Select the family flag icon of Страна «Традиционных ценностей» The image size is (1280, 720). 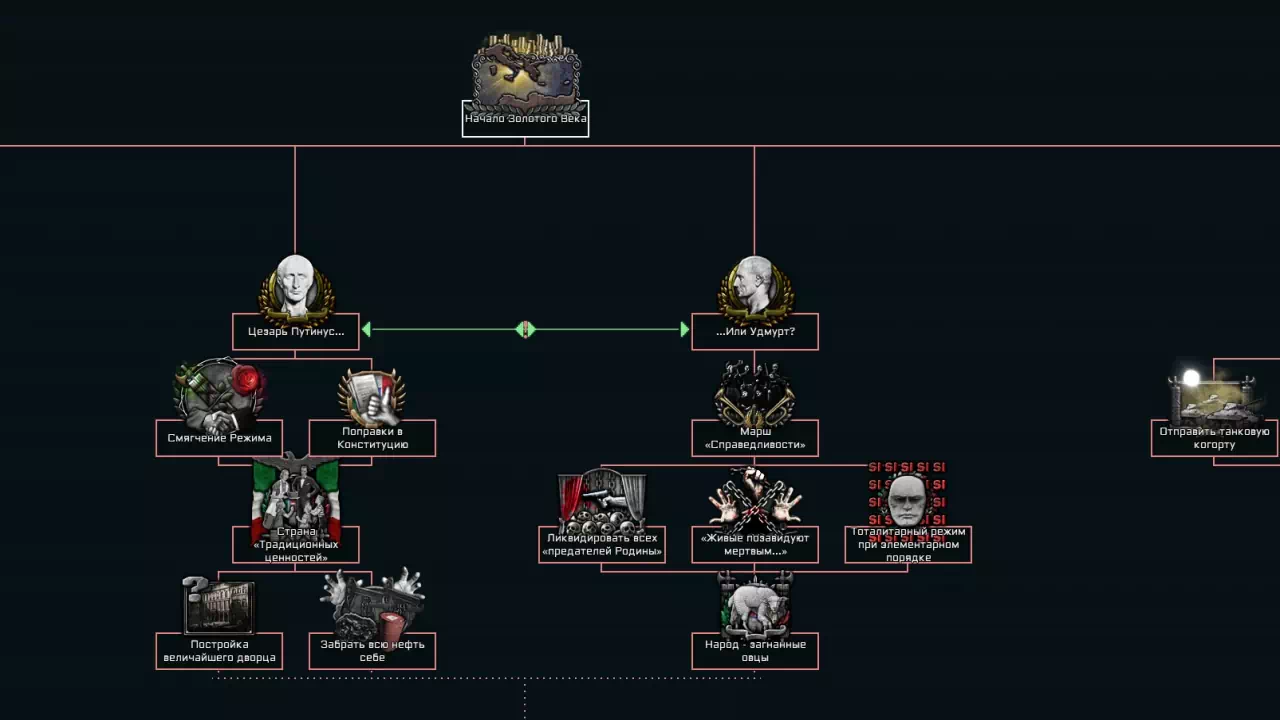point(296,497)
